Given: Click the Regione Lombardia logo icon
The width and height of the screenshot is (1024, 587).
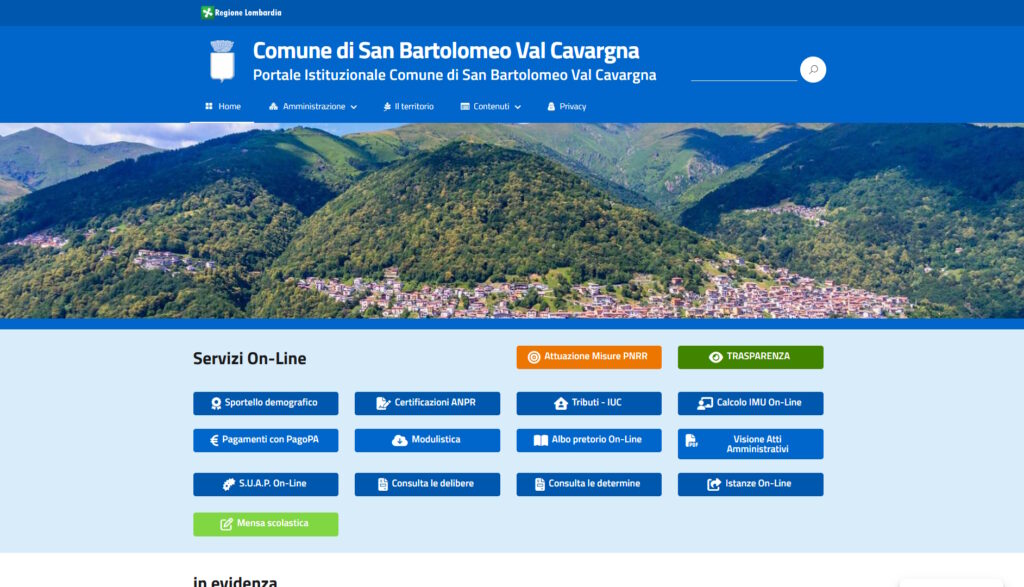Looking at the screenshot, I should pyautogui.click(x=207, y=12).
